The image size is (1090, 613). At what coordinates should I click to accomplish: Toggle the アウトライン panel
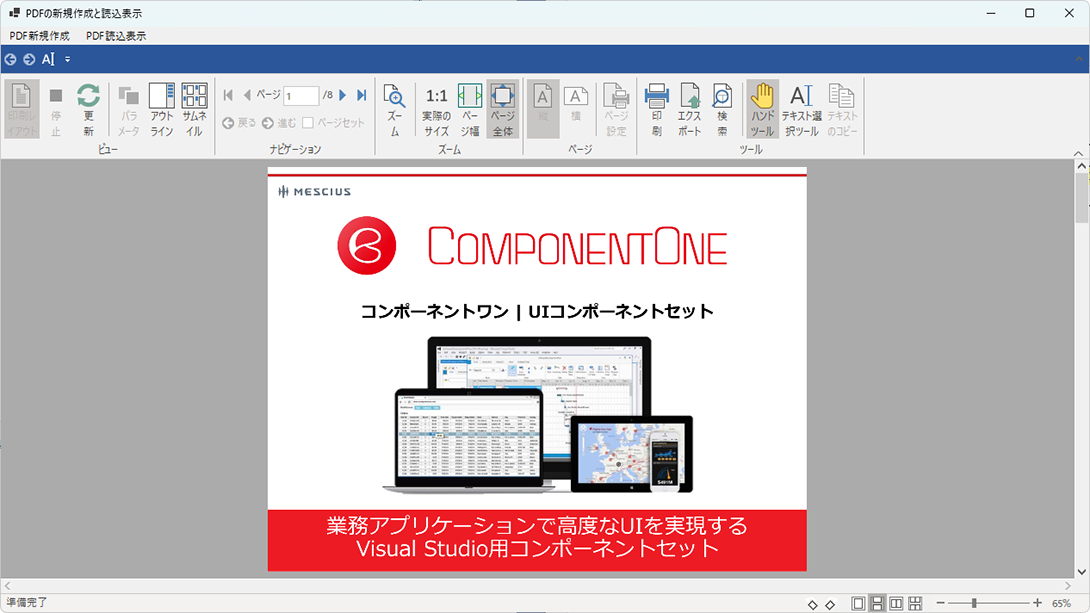tap(162, 109)
